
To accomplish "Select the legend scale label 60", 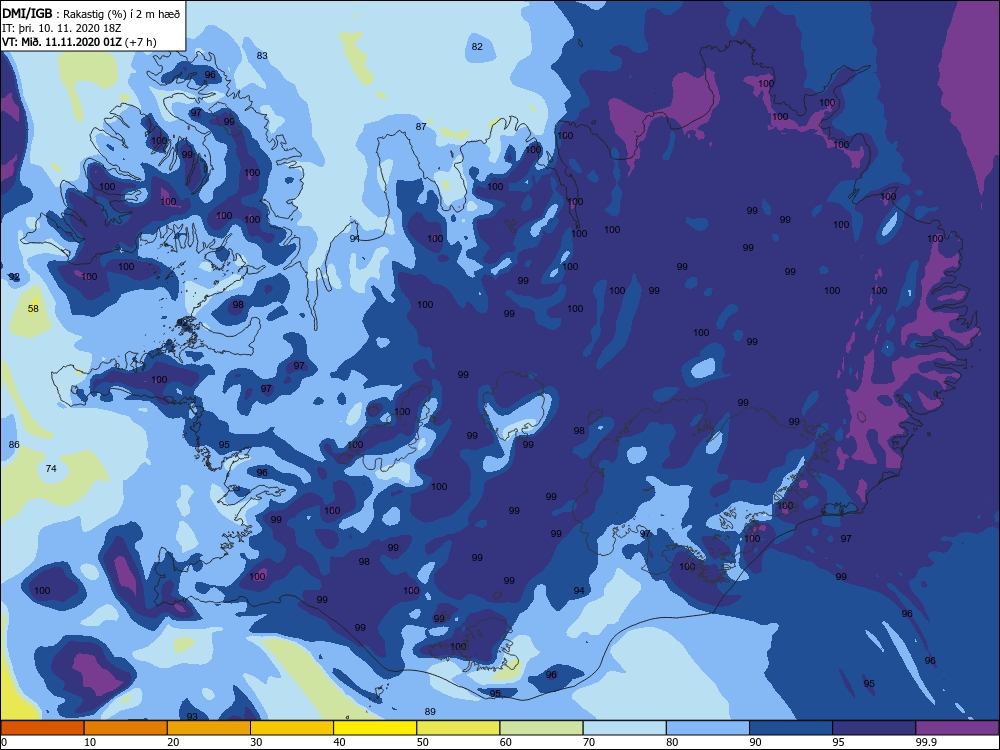I will tap(506, 742).
